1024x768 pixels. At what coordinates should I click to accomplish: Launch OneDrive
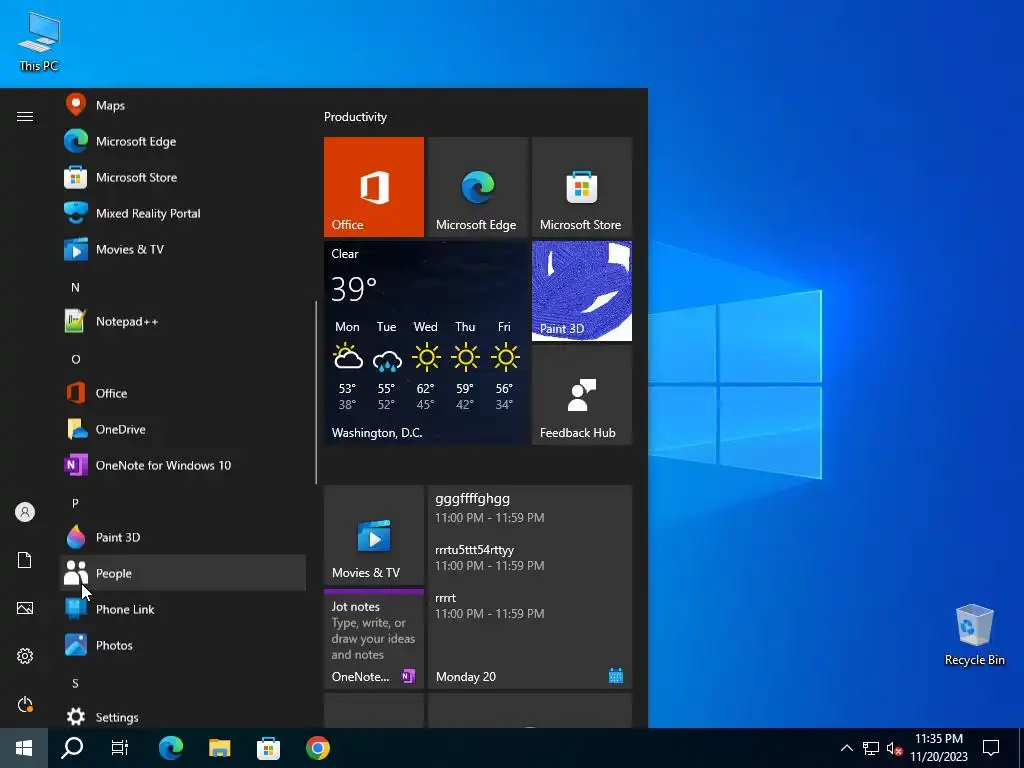183,429
